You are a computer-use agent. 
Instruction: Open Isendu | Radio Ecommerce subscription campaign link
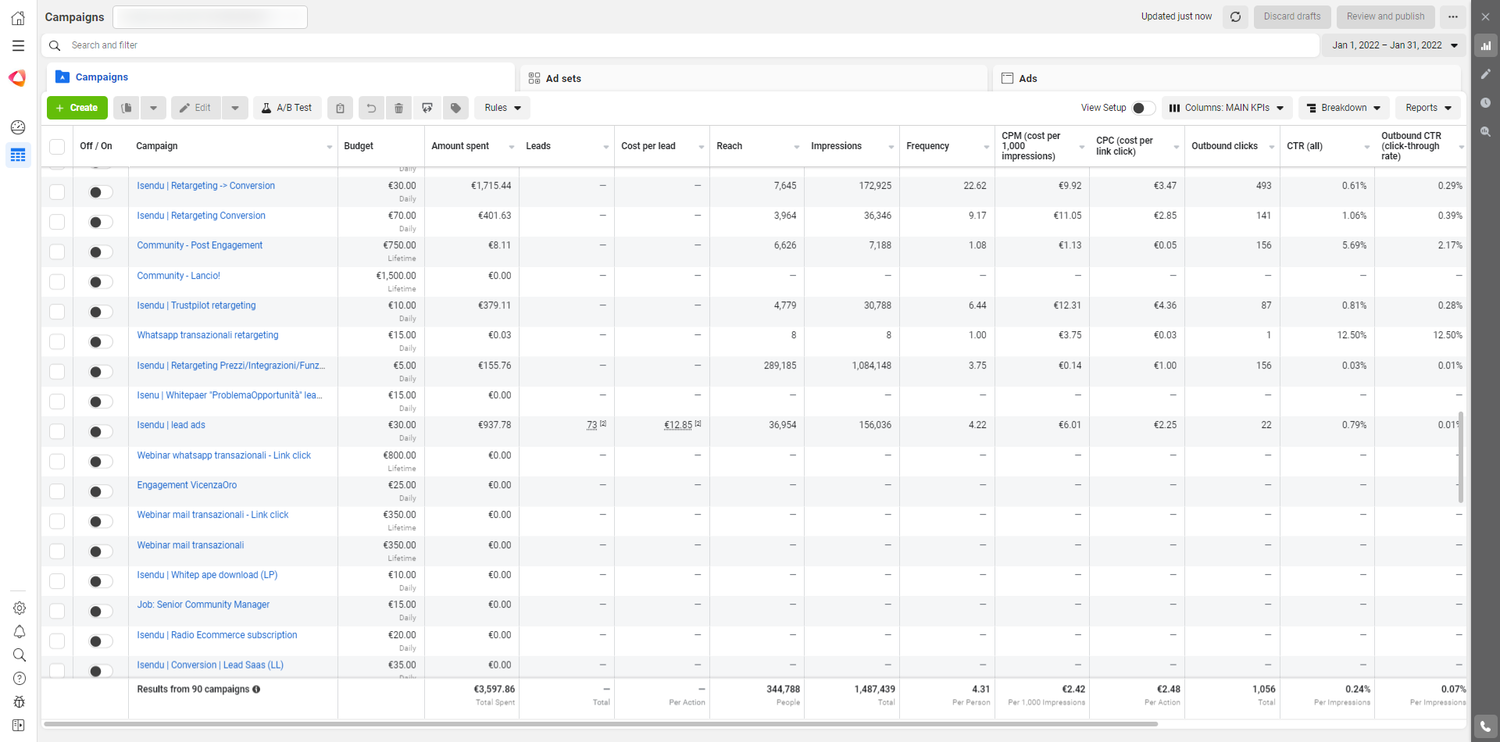click(217, 635)
